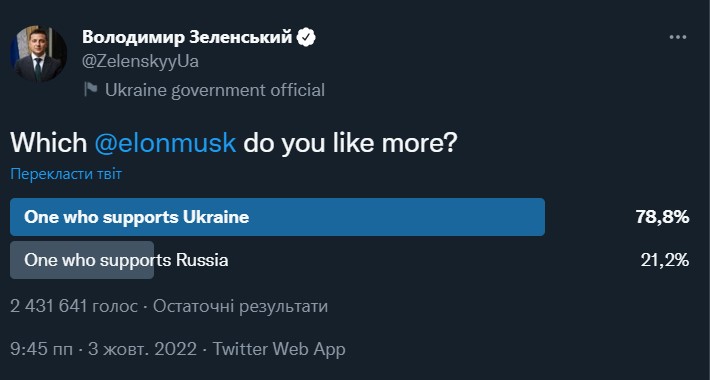Open the three-dot more options menu
This screenshot has width=710, height=380.
tap(677, 38)
